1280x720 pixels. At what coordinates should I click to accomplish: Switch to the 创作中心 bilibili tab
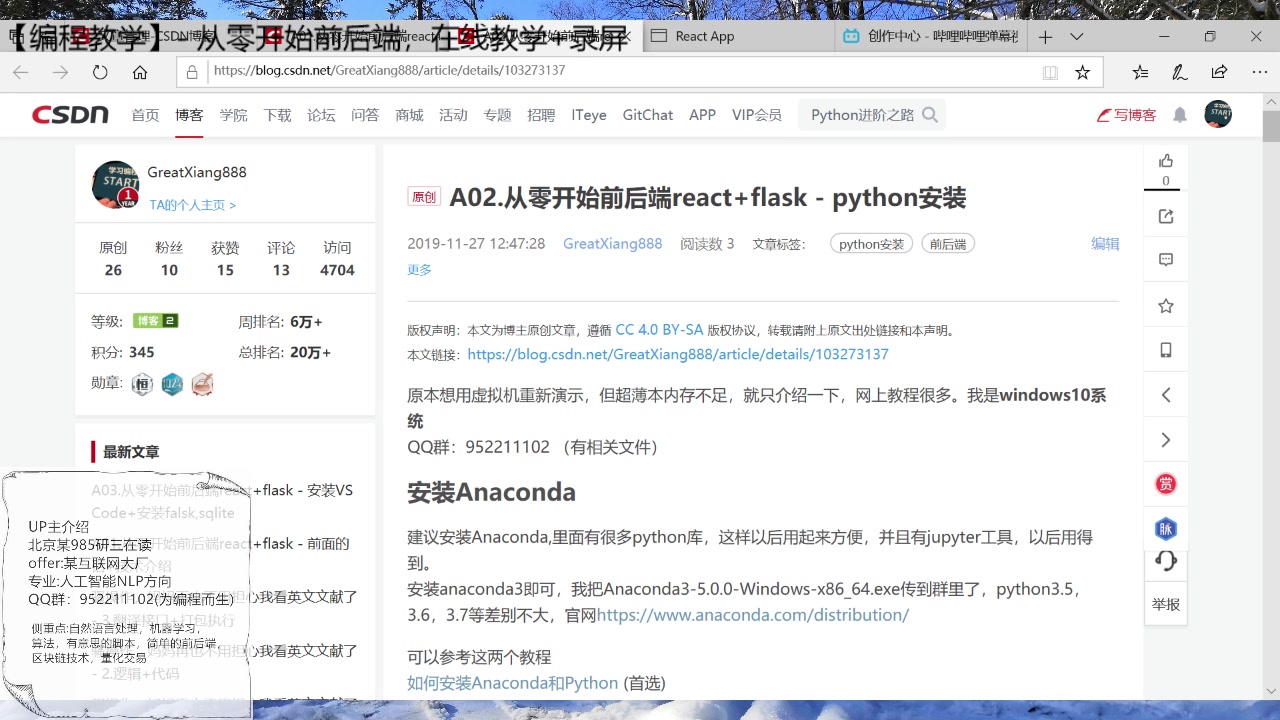[x=930, y=36]
